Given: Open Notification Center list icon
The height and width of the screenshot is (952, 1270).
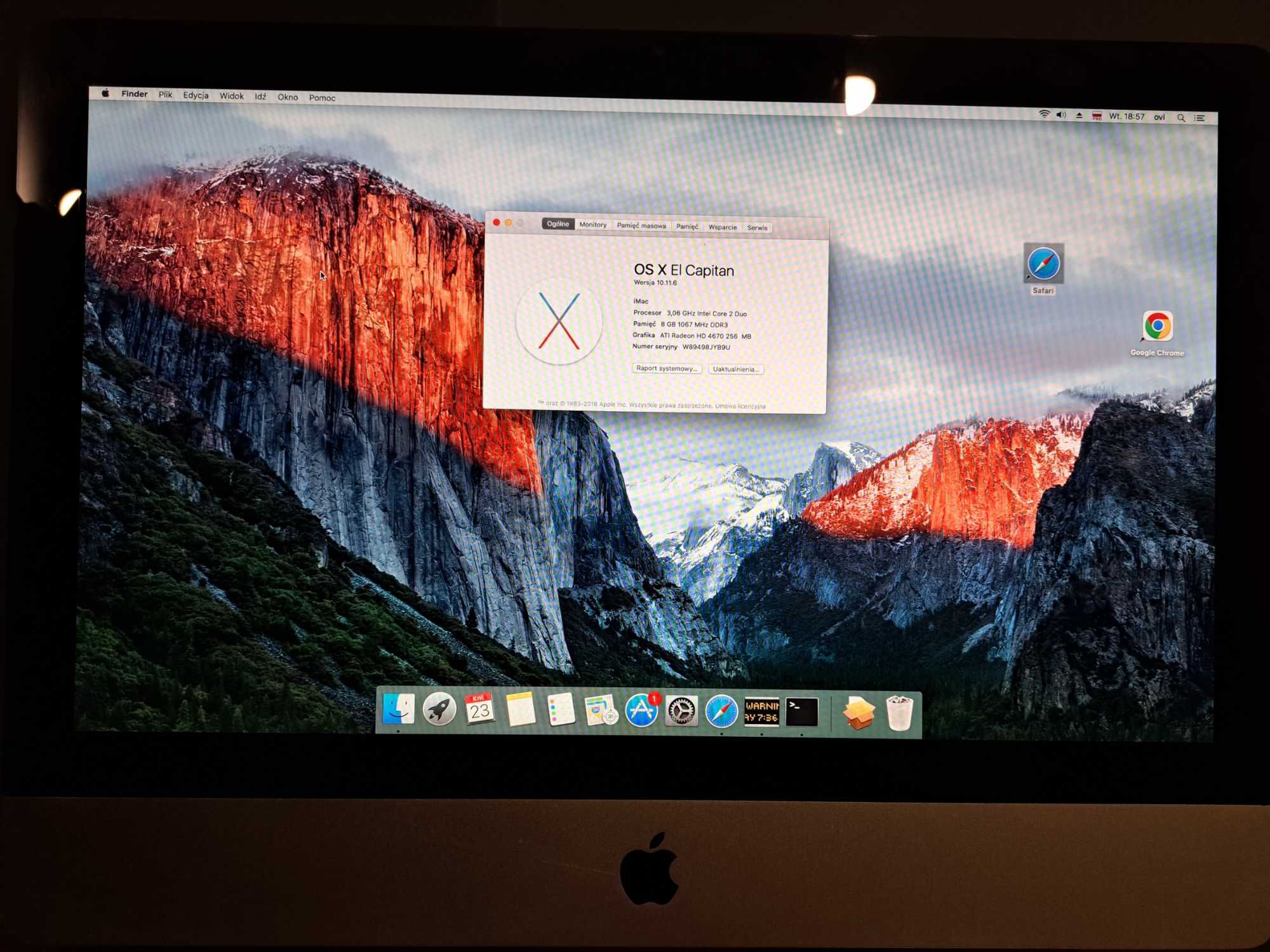Looking at the screenshot, I should coord(1200,118).
